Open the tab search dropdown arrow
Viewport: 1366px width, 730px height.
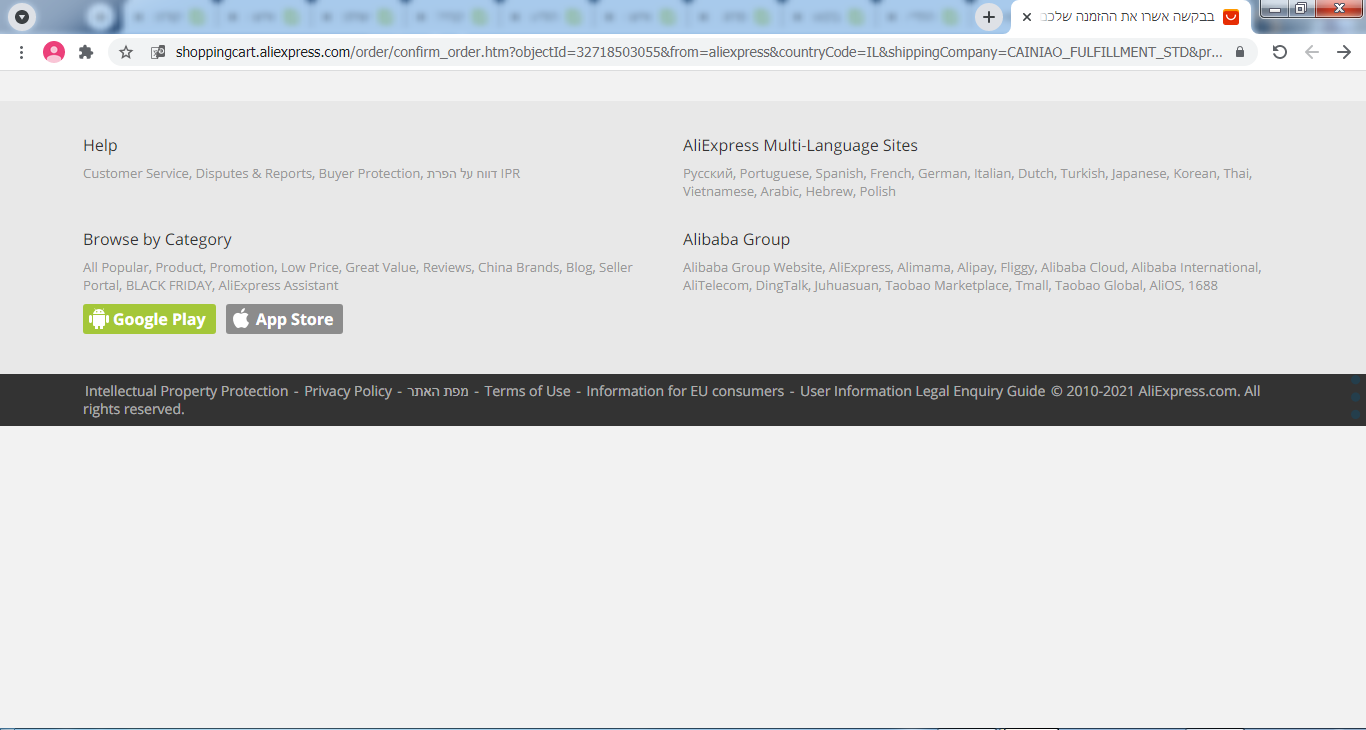(x=21, y=17)
